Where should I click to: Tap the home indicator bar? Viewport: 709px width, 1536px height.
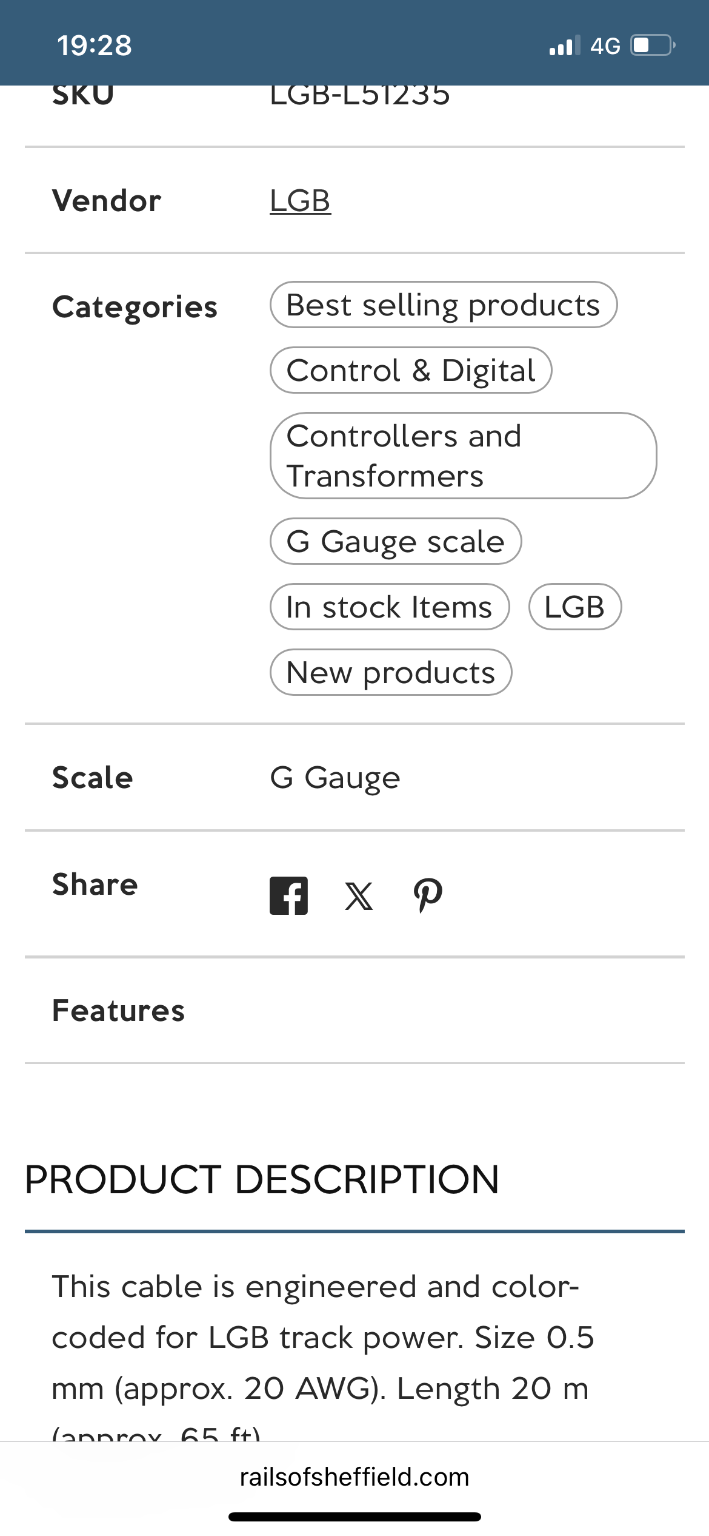354,1516
